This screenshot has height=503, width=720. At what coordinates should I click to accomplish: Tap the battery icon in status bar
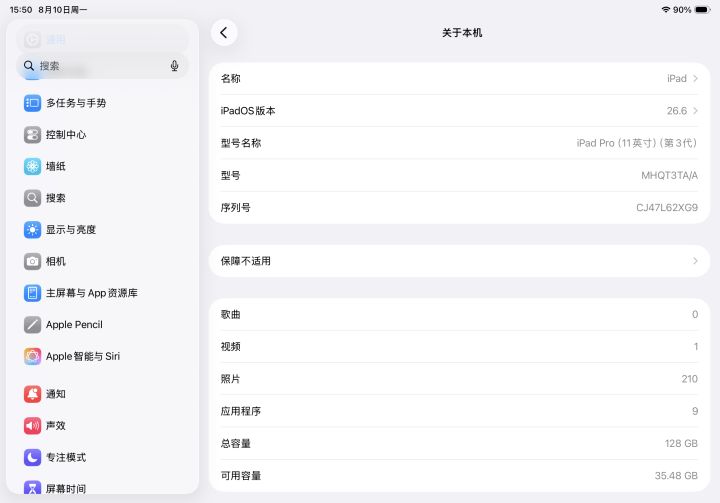(x=703, y=10)
